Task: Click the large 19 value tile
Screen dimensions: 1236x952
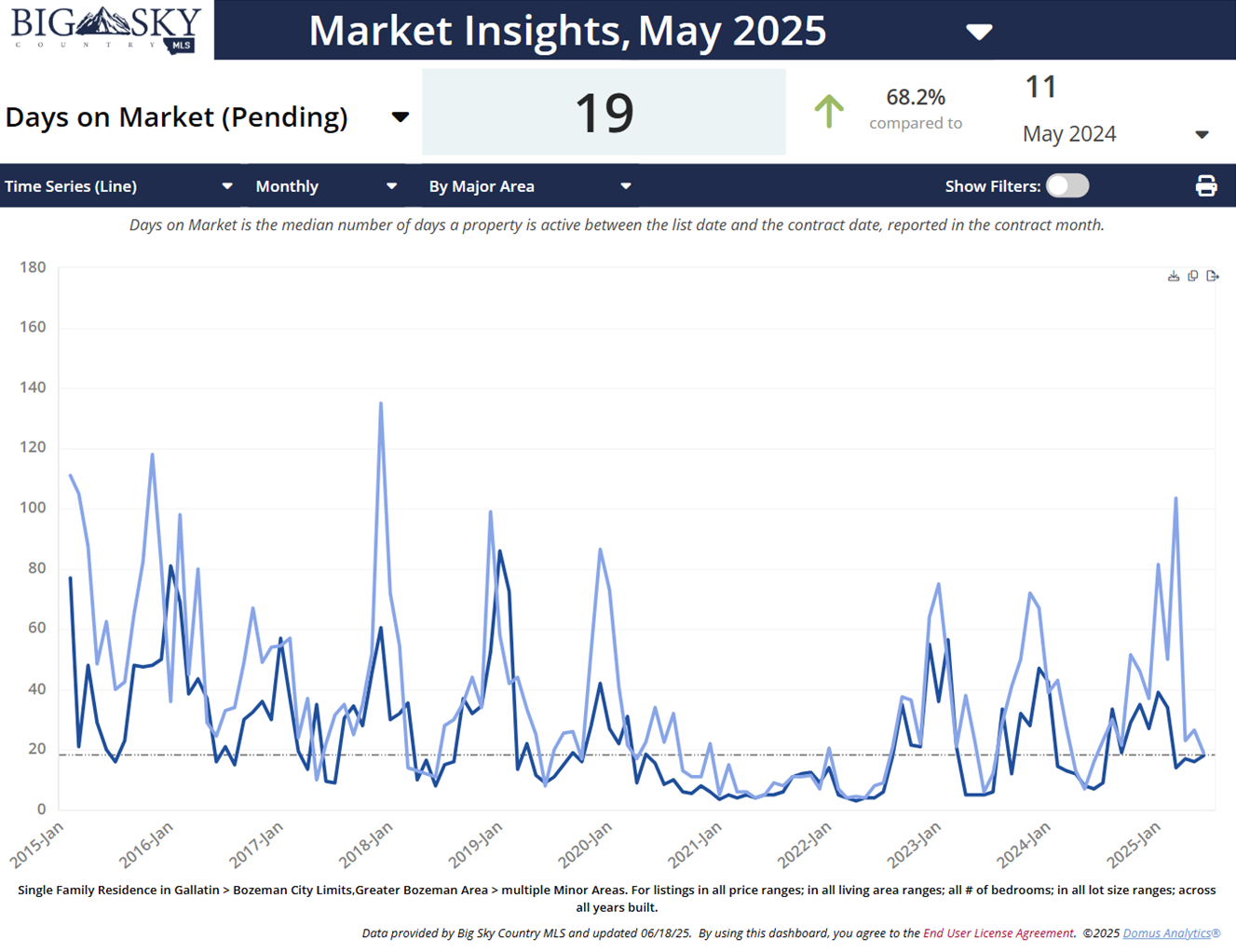Action: pyautogui.click(x=604, y=112)
